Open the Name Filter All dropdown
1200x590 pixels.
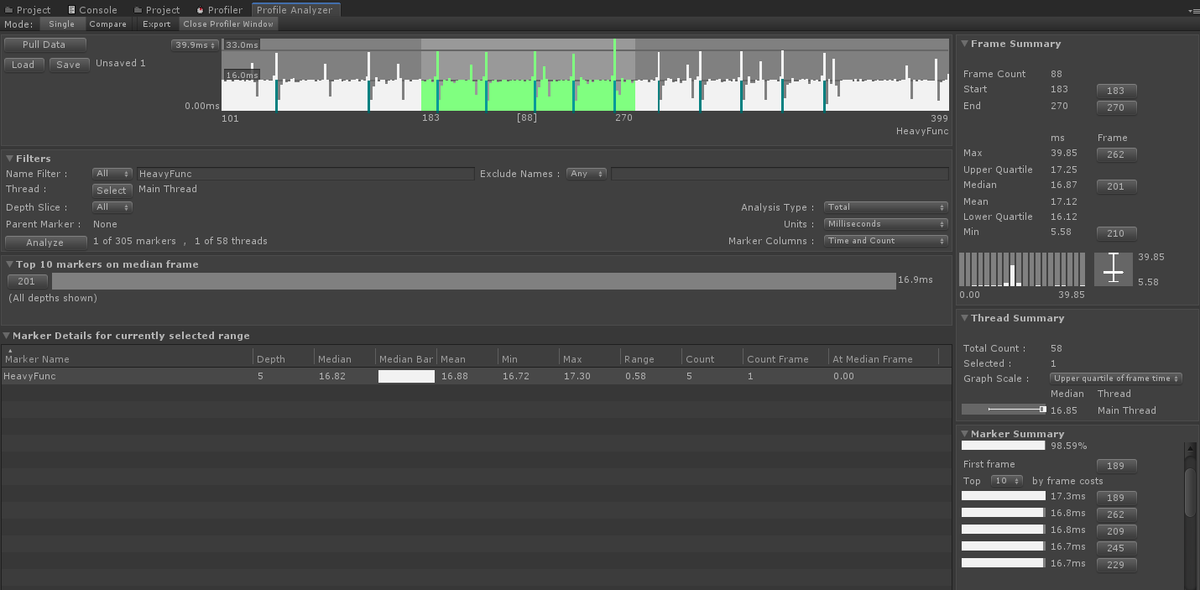tap(112, 174)
